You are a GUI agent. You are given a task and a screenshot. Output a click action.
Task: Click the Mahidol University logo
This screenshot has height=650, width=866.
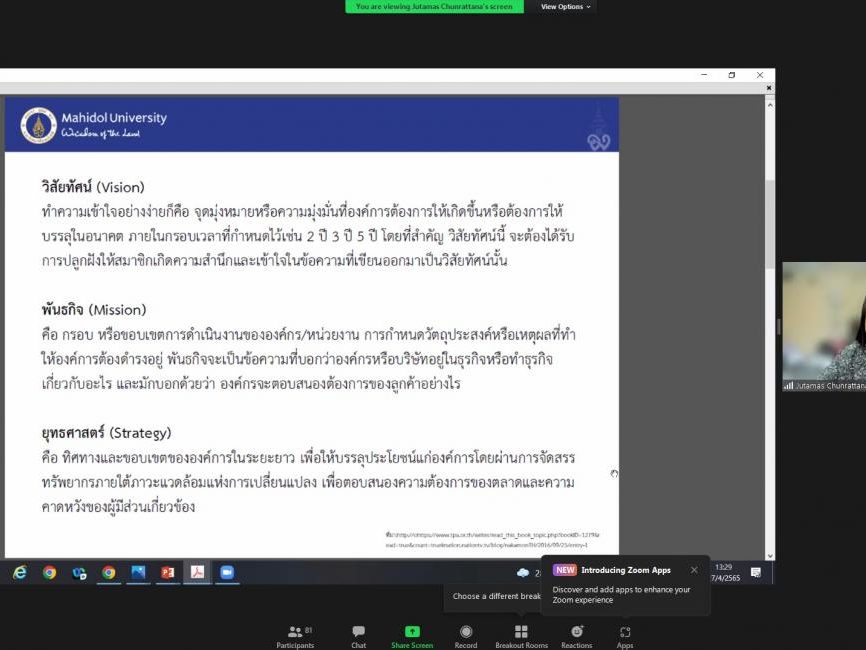point(39,125)
